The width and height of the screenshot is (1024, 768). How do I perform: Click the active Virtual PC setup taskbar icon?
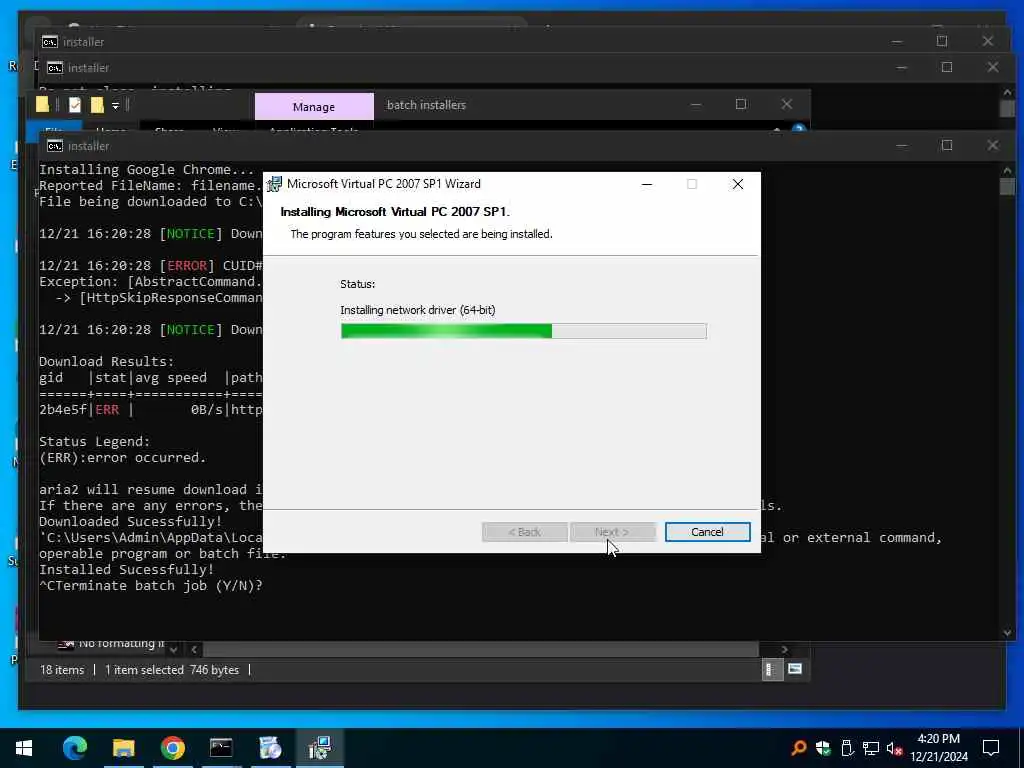pos(319,748)
